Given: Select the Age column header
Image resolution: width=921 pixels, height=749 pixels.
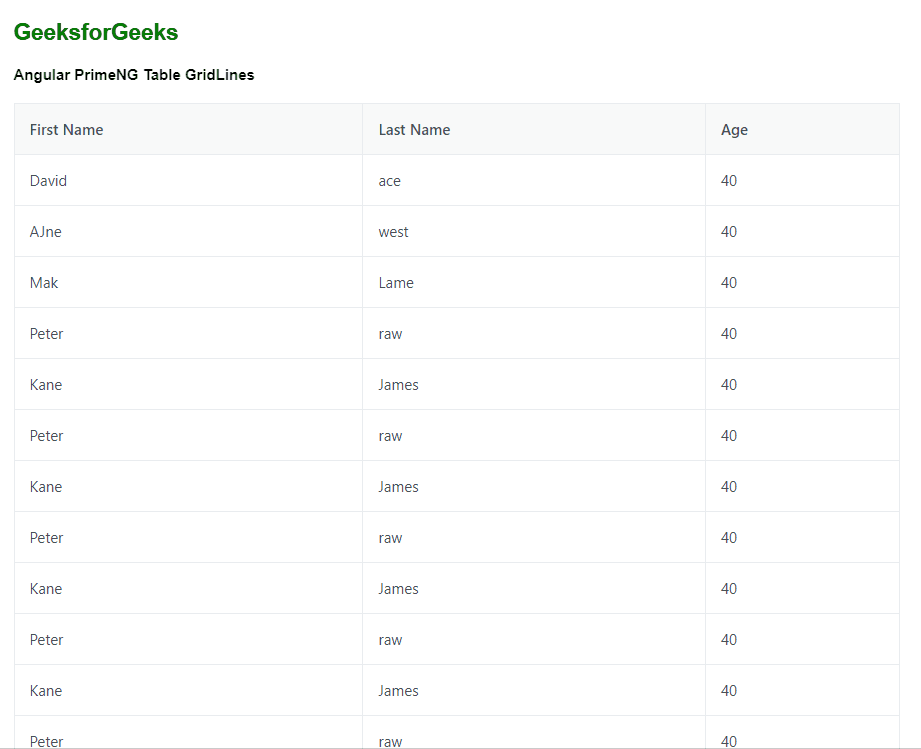Looking at the screenshot, I should (x=733, y=129).
